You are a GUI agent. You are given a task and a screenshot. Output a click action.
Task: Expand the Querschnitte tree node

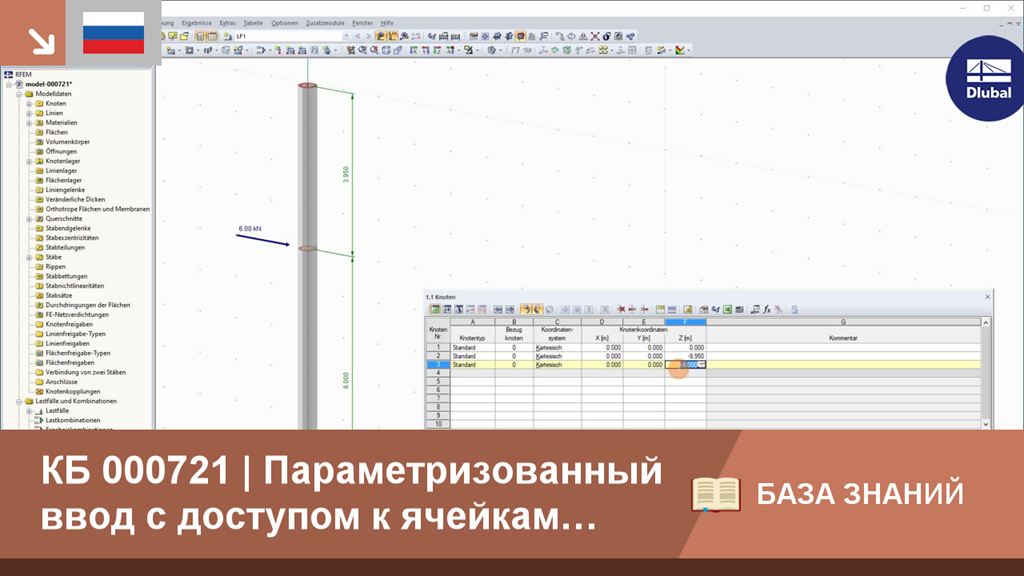tap(29, 219)
